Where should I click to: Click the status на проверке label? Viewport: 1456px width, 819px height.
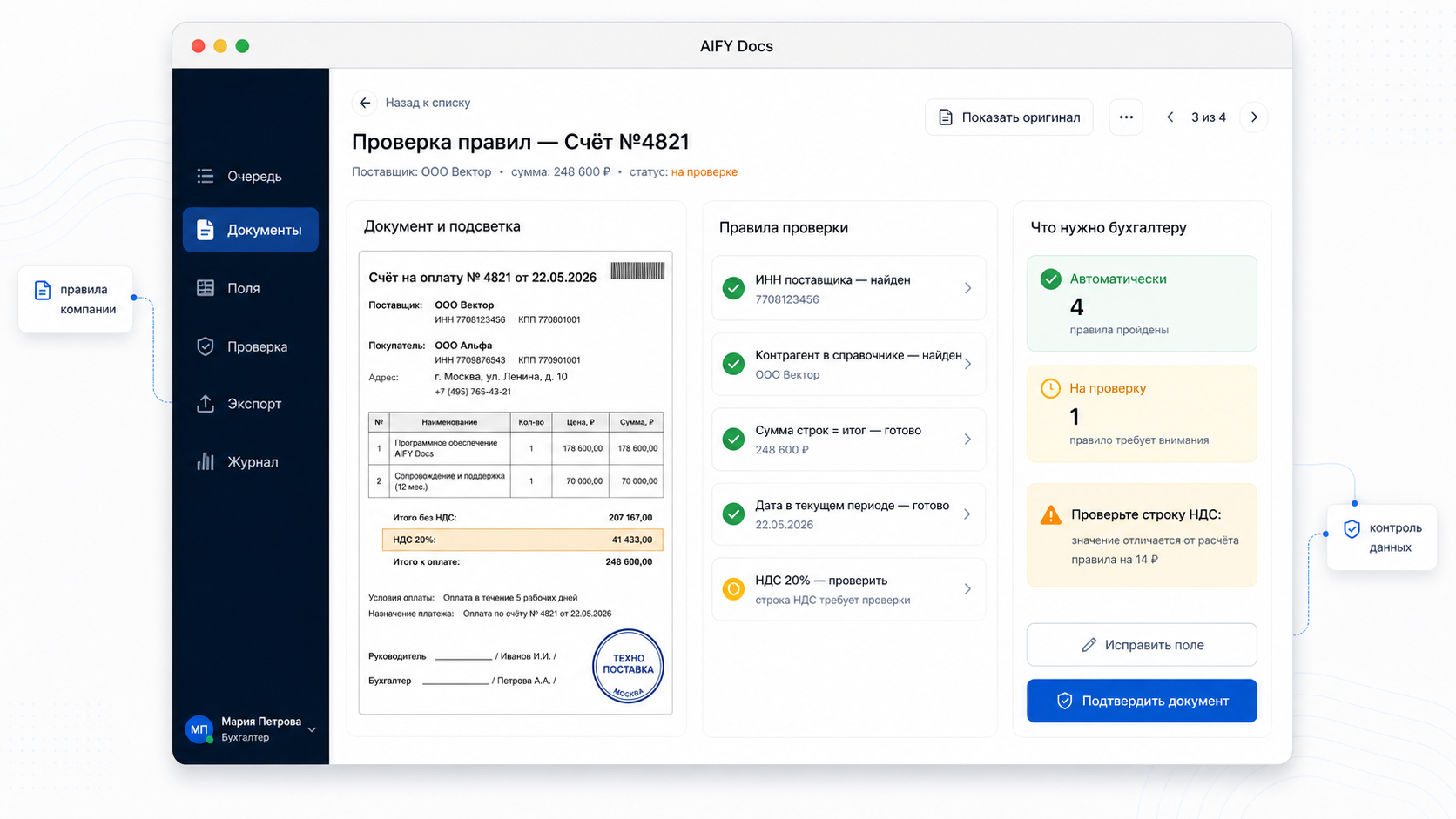click(704, 172)
